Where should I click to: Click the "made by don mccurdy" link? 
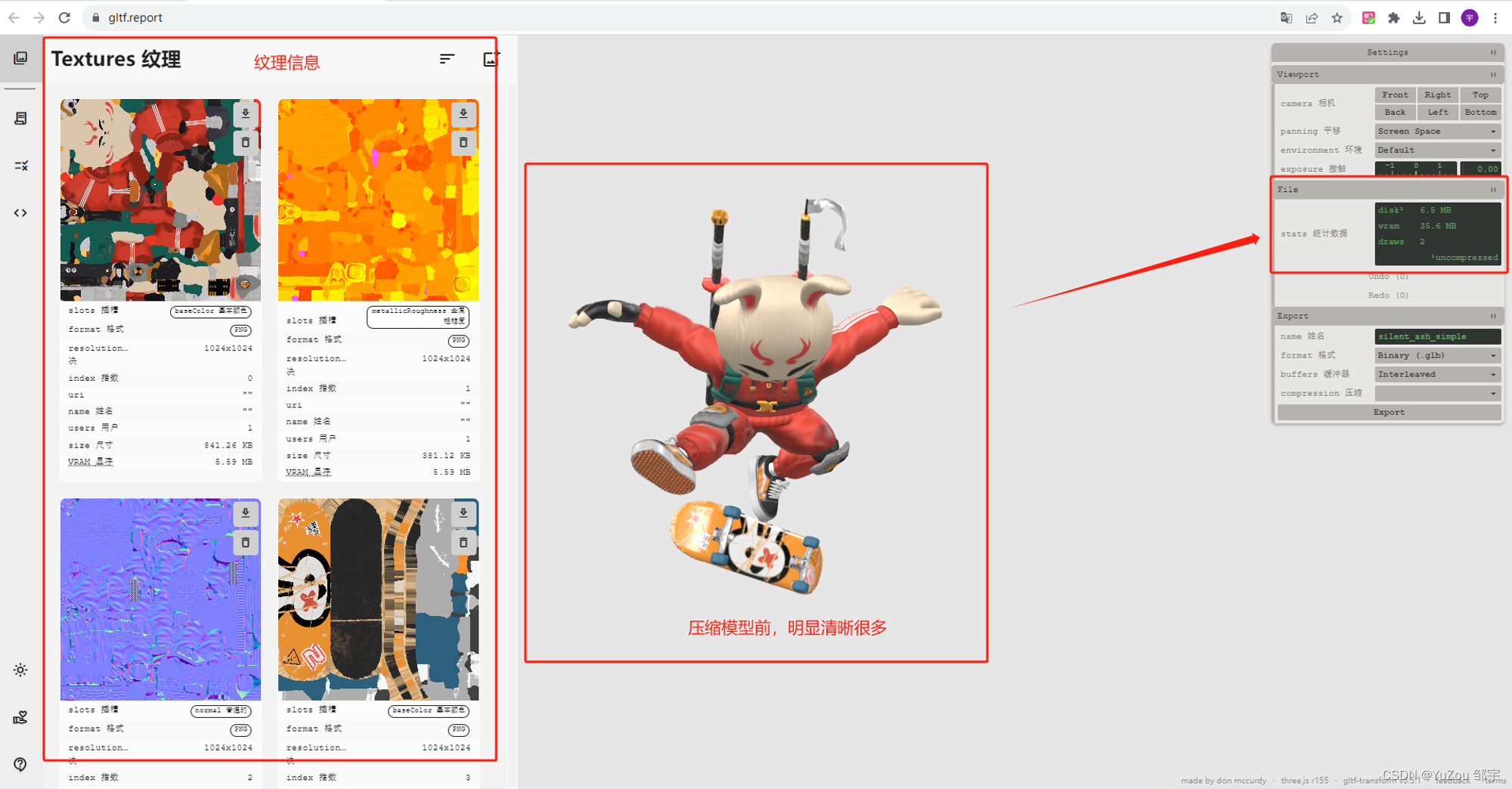pos(1223,781)
